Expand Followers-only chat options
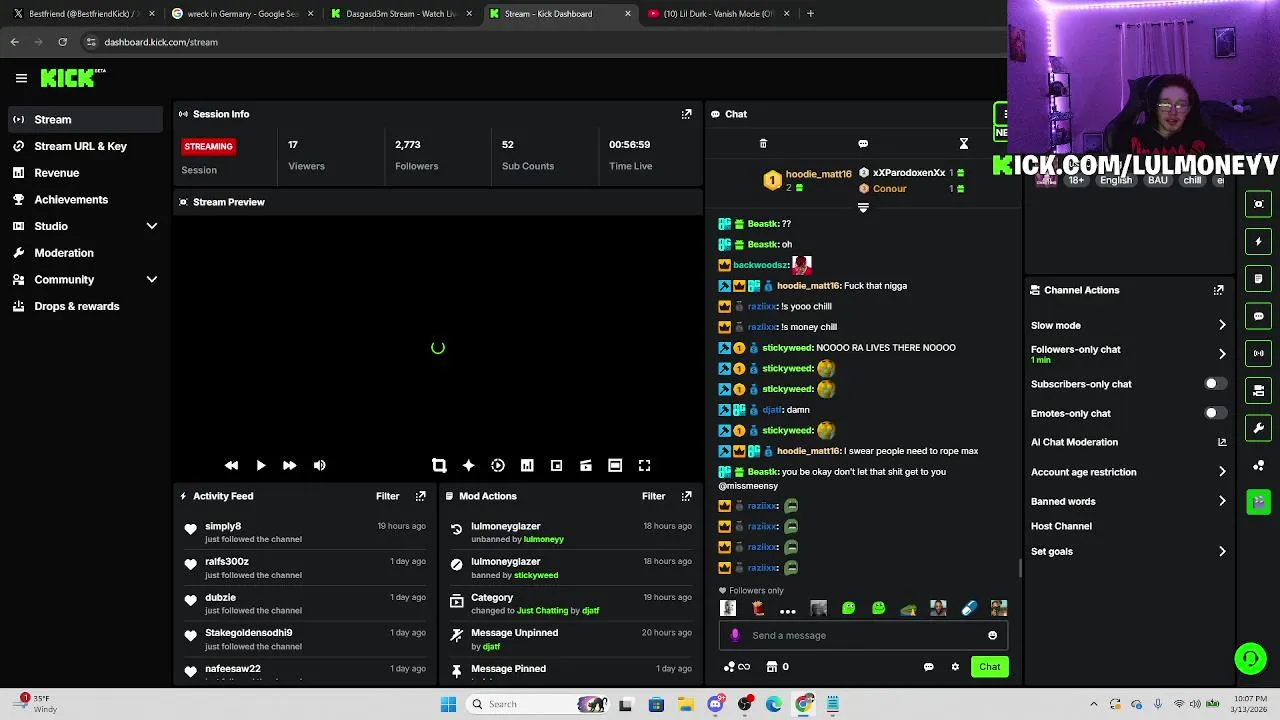The image size is (1280, 720). point(1222,354)
